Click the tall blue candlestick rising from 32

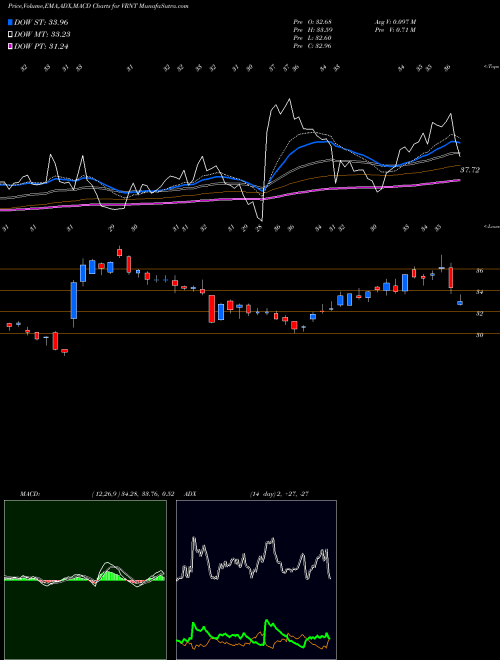(74, 300)
